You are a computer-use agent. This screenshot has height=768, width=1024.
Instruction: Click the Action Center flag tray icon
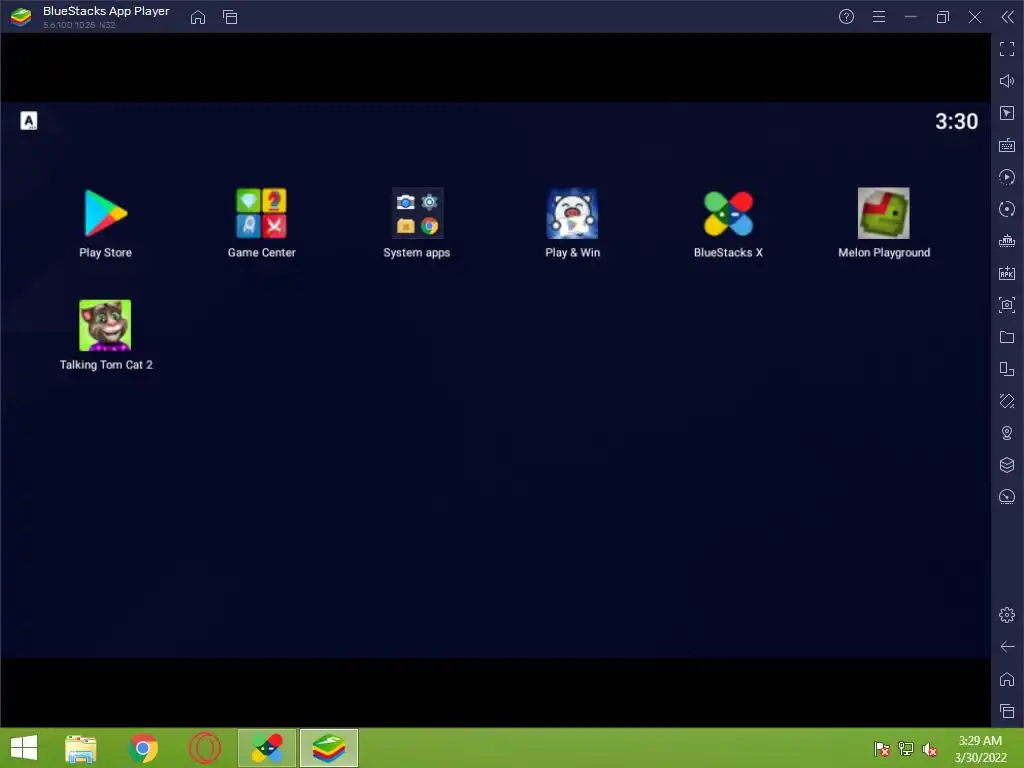coord(882,749)
